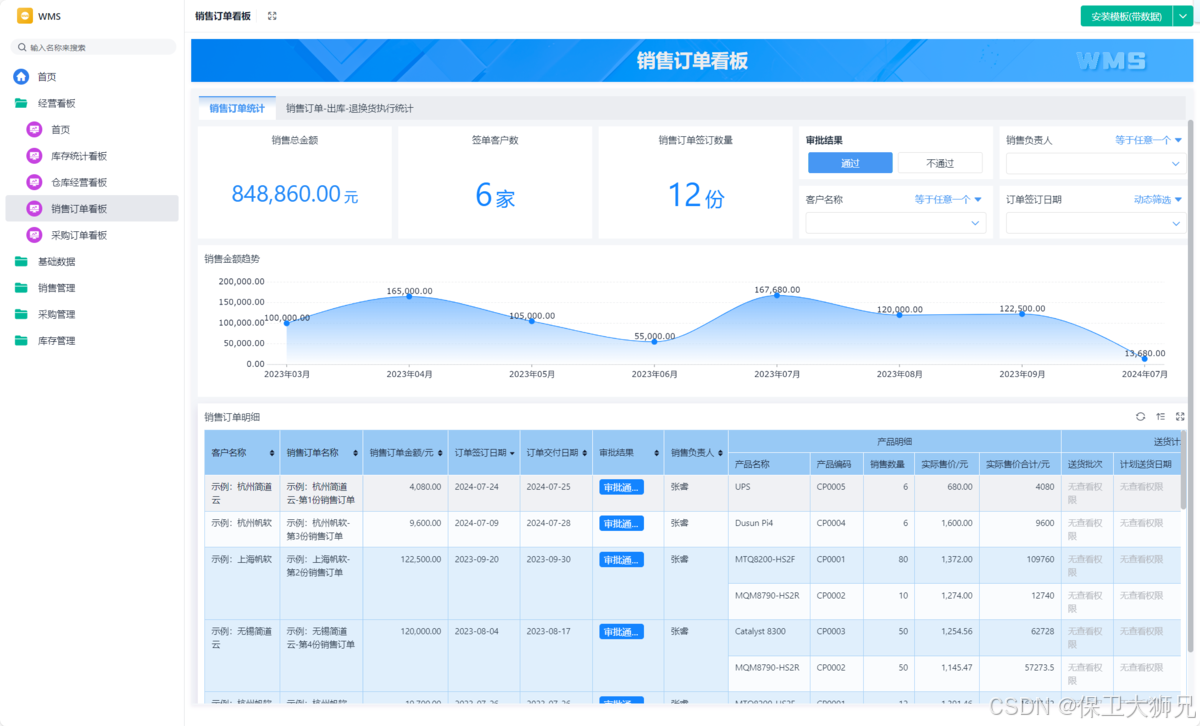
Task: Click the 2023年04月 data point 165,000.00
Action: point(409,297)
